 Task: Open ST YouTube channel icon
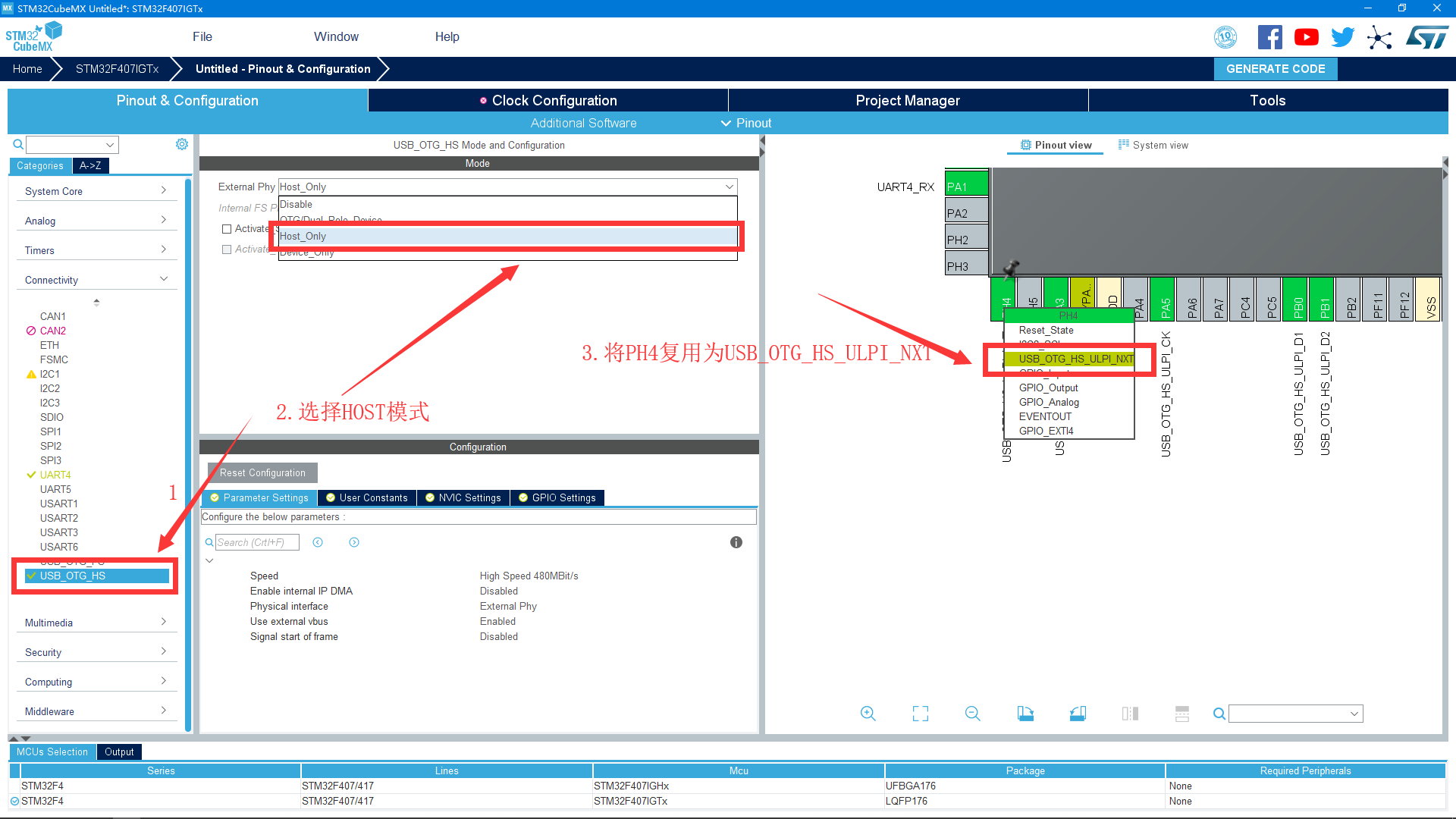pos(1306,37)
